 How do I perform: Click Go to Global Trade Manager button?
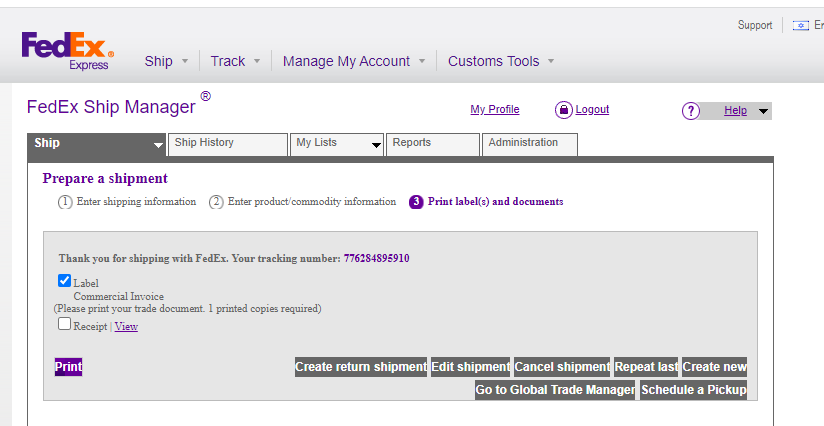pyautogui.click(x=555, y=390)
